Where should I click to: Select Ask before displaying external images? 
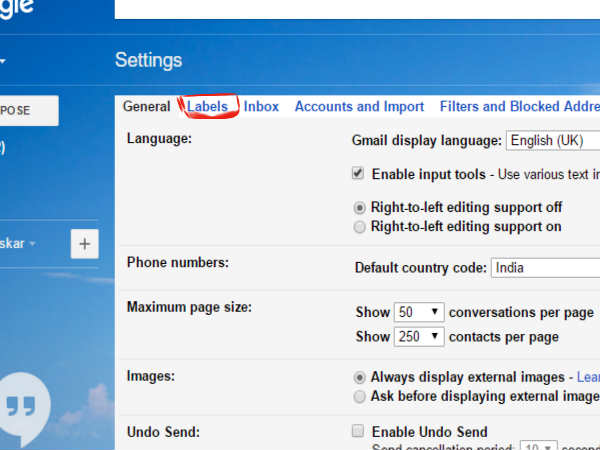click(360, 397)
